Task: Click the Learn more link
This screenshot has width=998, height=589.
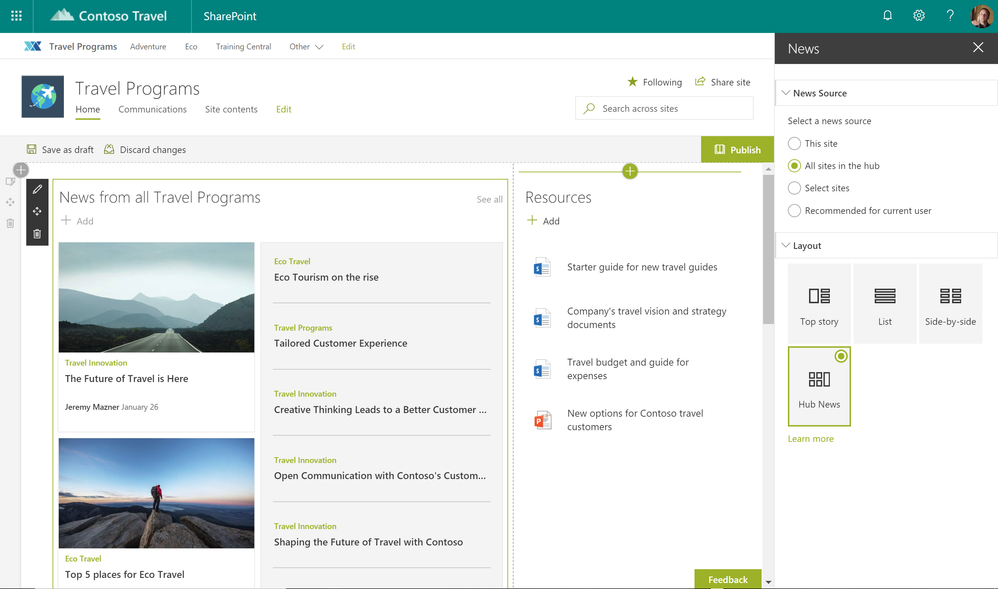Action: pyautogui.click(x=810, y=438)
